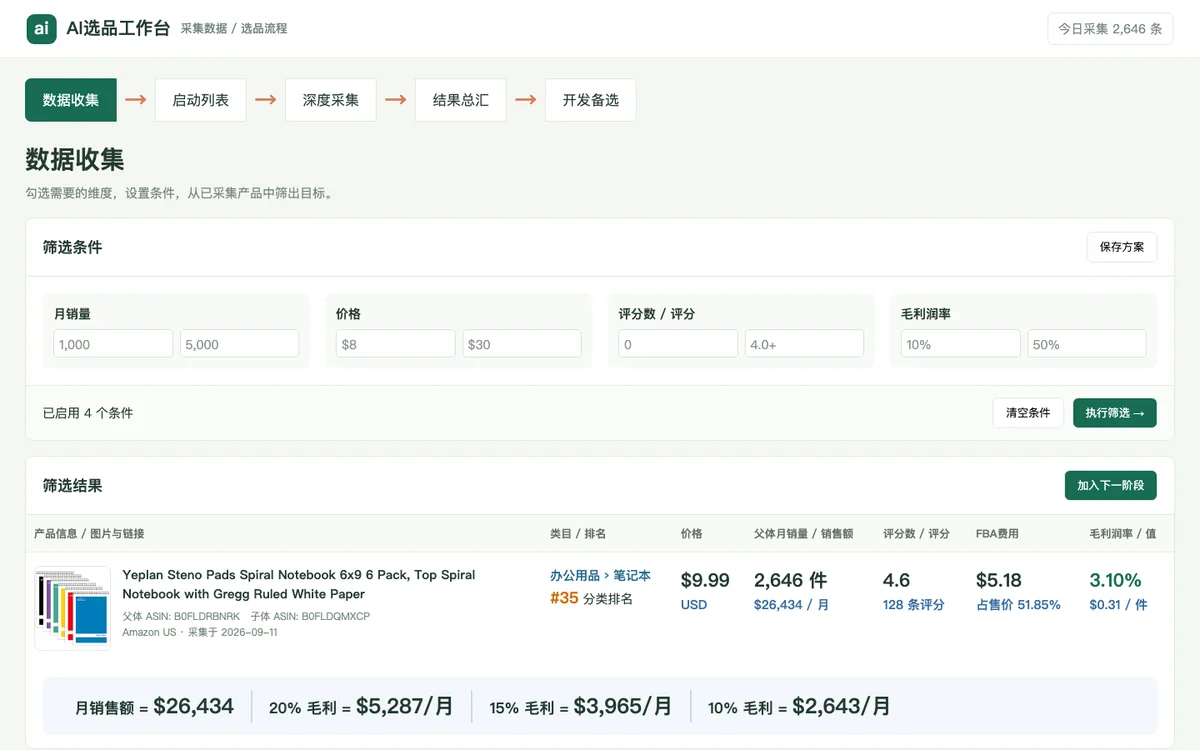Focus the 月销量 maximum field 5,000
The image size is (1200, 750).
point(239,344)
